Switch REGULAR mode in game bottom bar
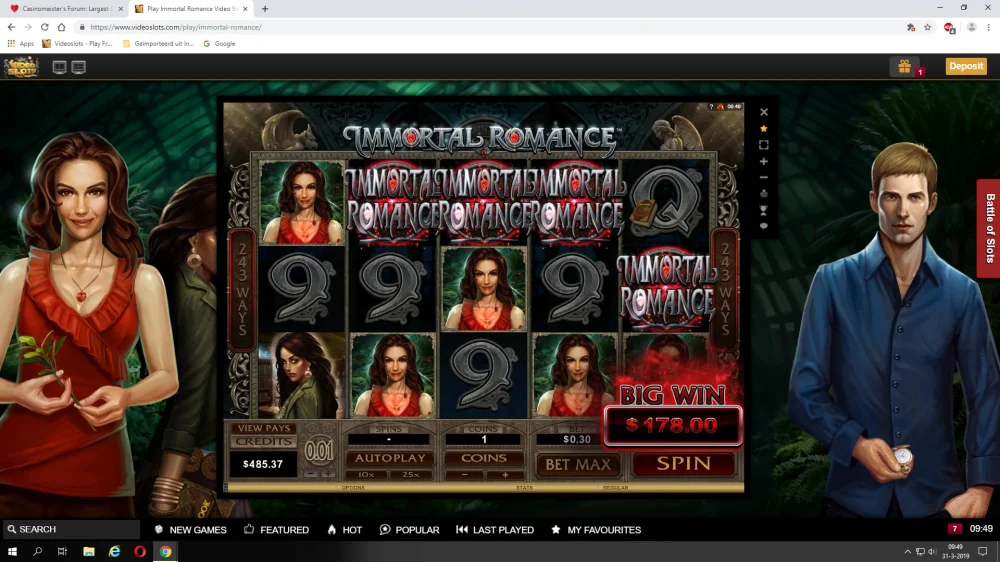Screen dimensions: 1000x562 click(x=615, y=488)
